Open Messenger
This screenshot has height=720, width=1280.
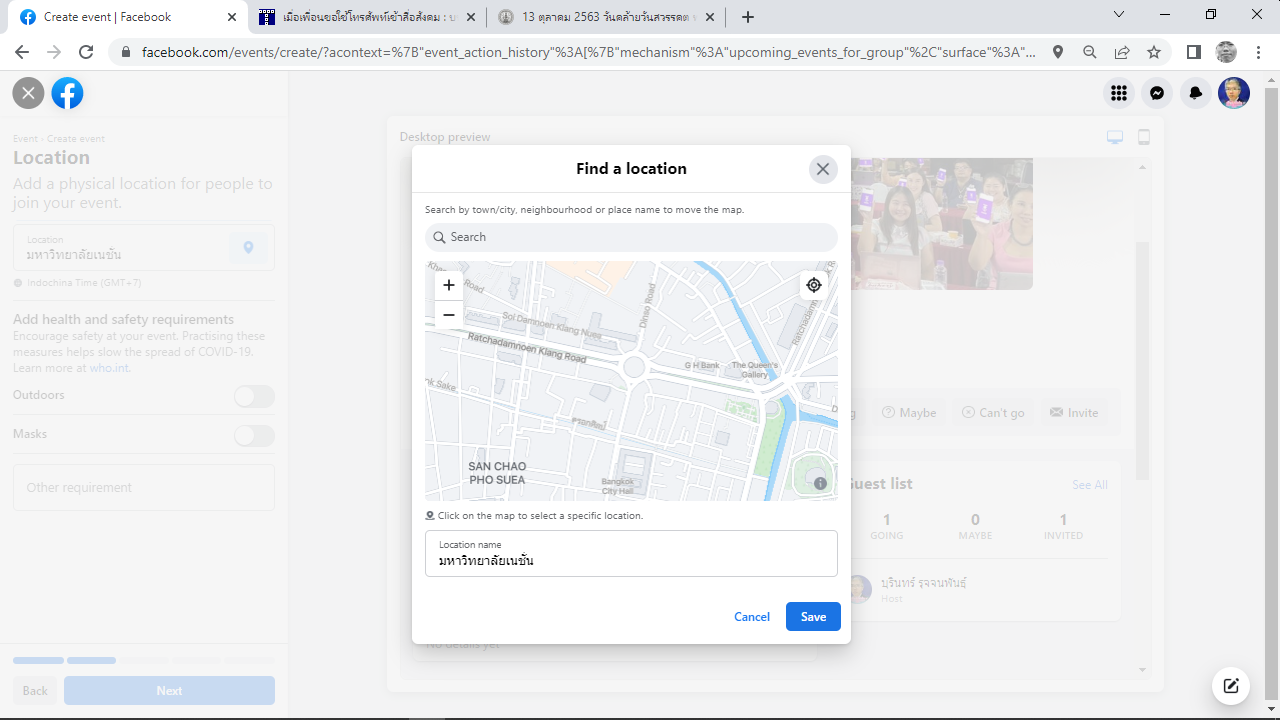coord(1157,93)
